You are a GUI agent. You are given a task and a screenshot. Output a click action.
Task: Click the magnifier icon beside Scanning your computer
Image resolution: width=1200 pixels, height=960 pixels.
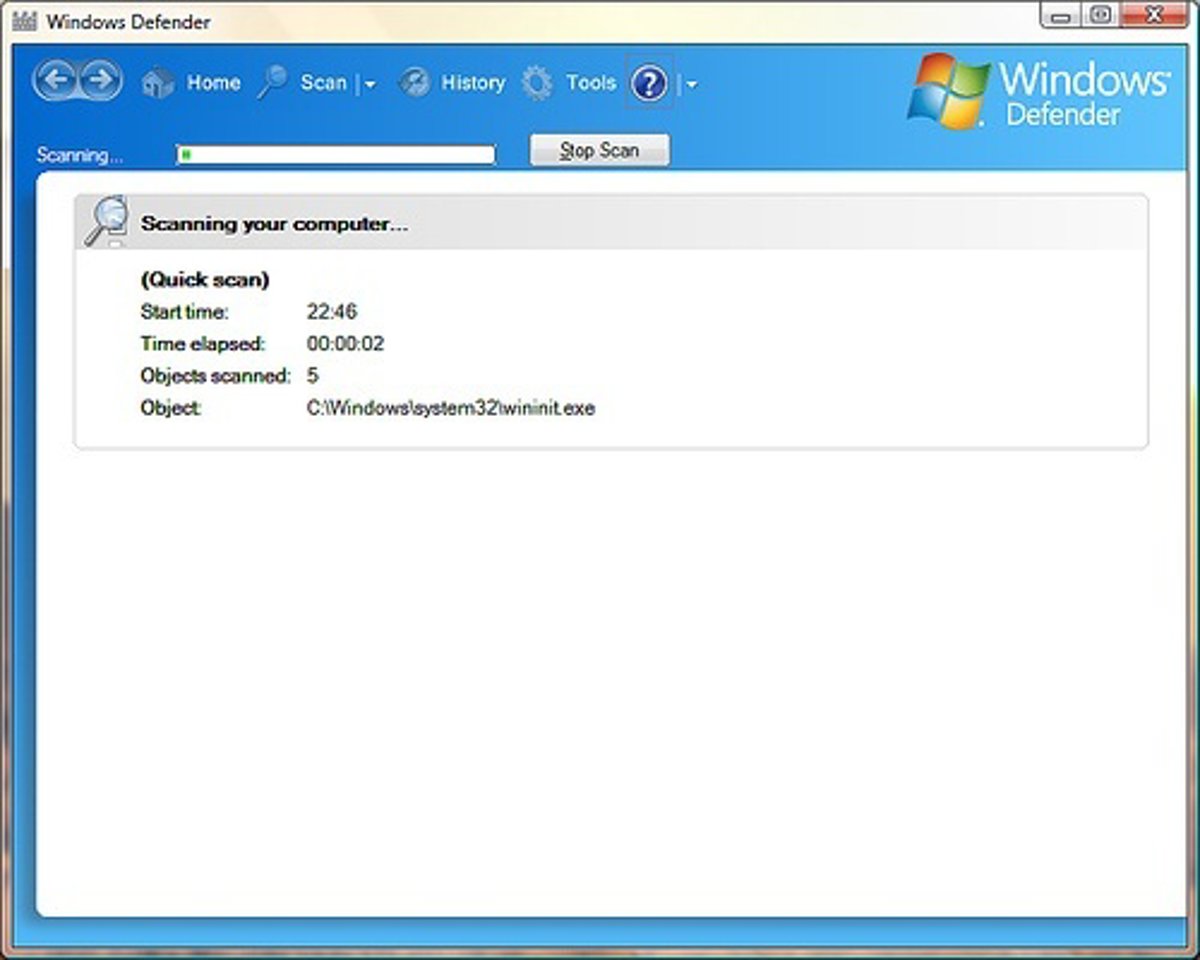coord(106,221)
